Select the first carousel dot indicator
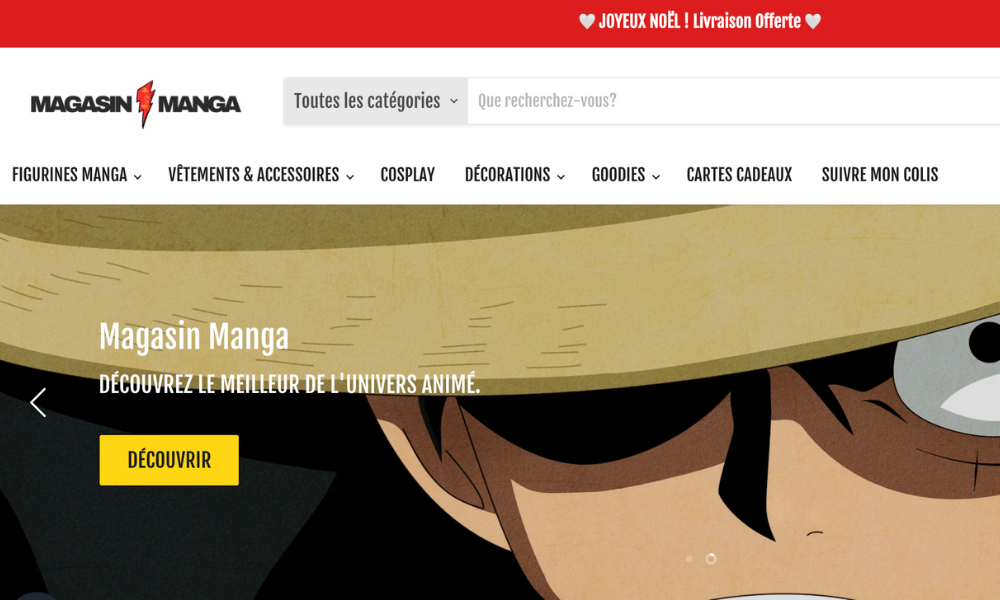 pyautogui.click(x=689, y=559)
